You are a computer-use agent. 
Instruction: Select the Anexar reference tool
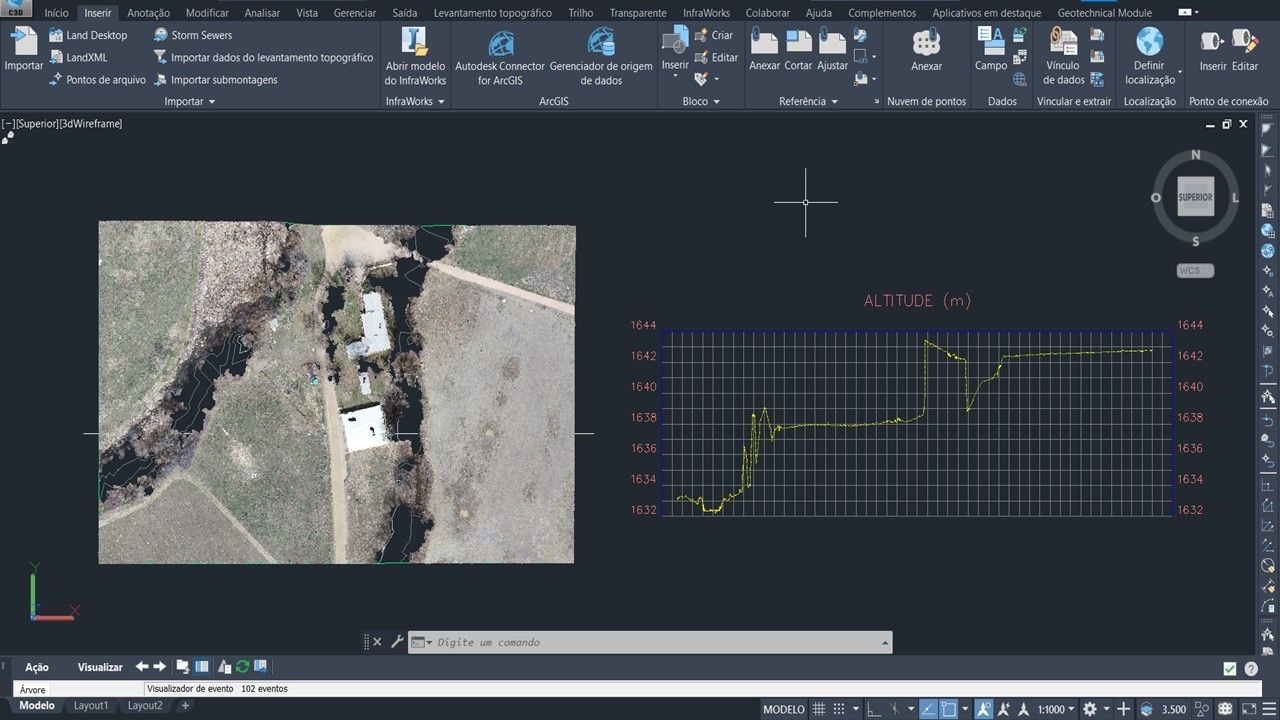(x=765, y=49)
